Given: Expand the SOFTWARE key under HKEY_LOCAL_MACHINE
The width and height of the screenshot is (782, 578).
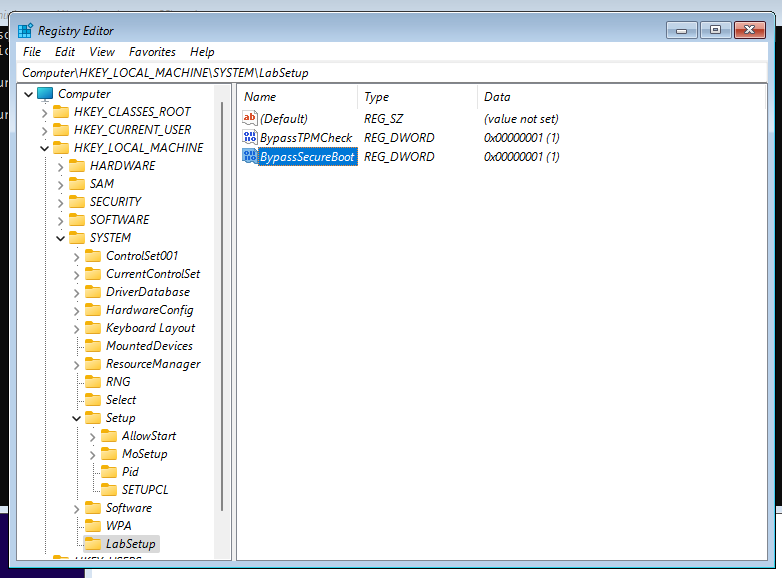Looking at the screenshot, I should pyautogui.click(x=60, y=220).
